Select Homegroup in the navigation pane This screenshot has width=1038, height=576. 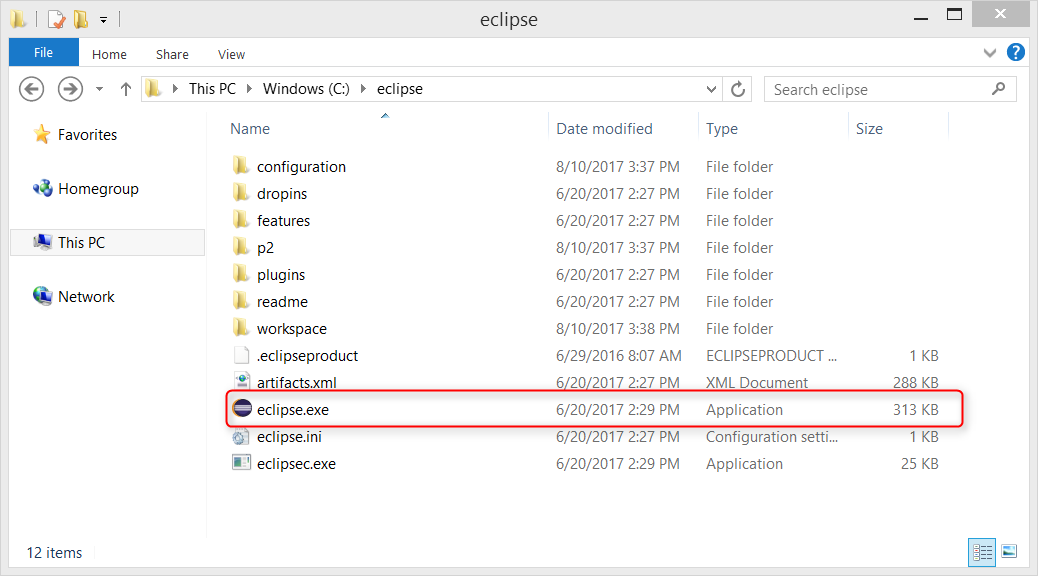99,189
